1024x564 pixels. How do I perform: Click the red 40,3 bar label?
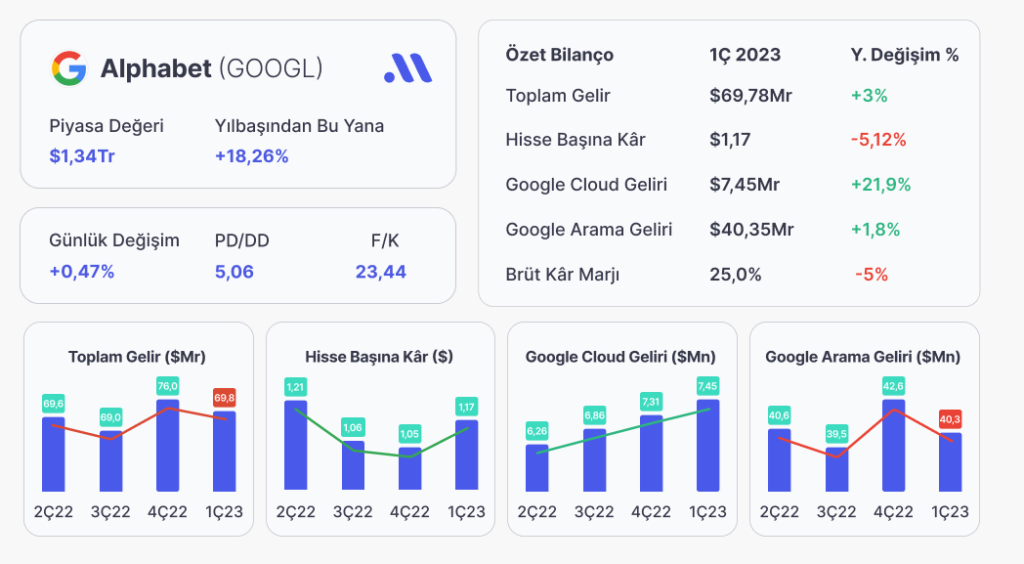tap(950, 419)
